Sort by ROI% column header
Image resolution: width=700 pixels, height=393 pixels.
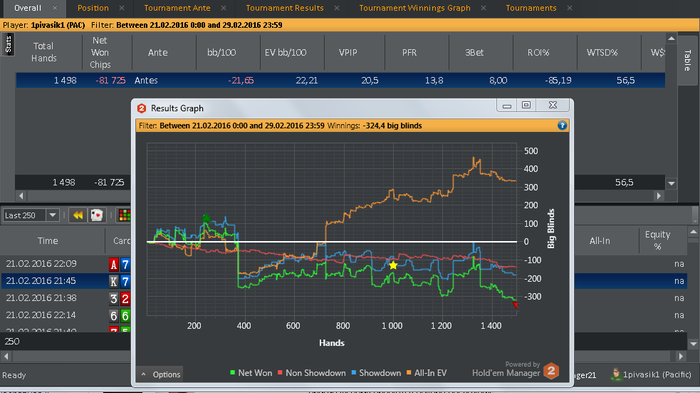coord(538,52)
